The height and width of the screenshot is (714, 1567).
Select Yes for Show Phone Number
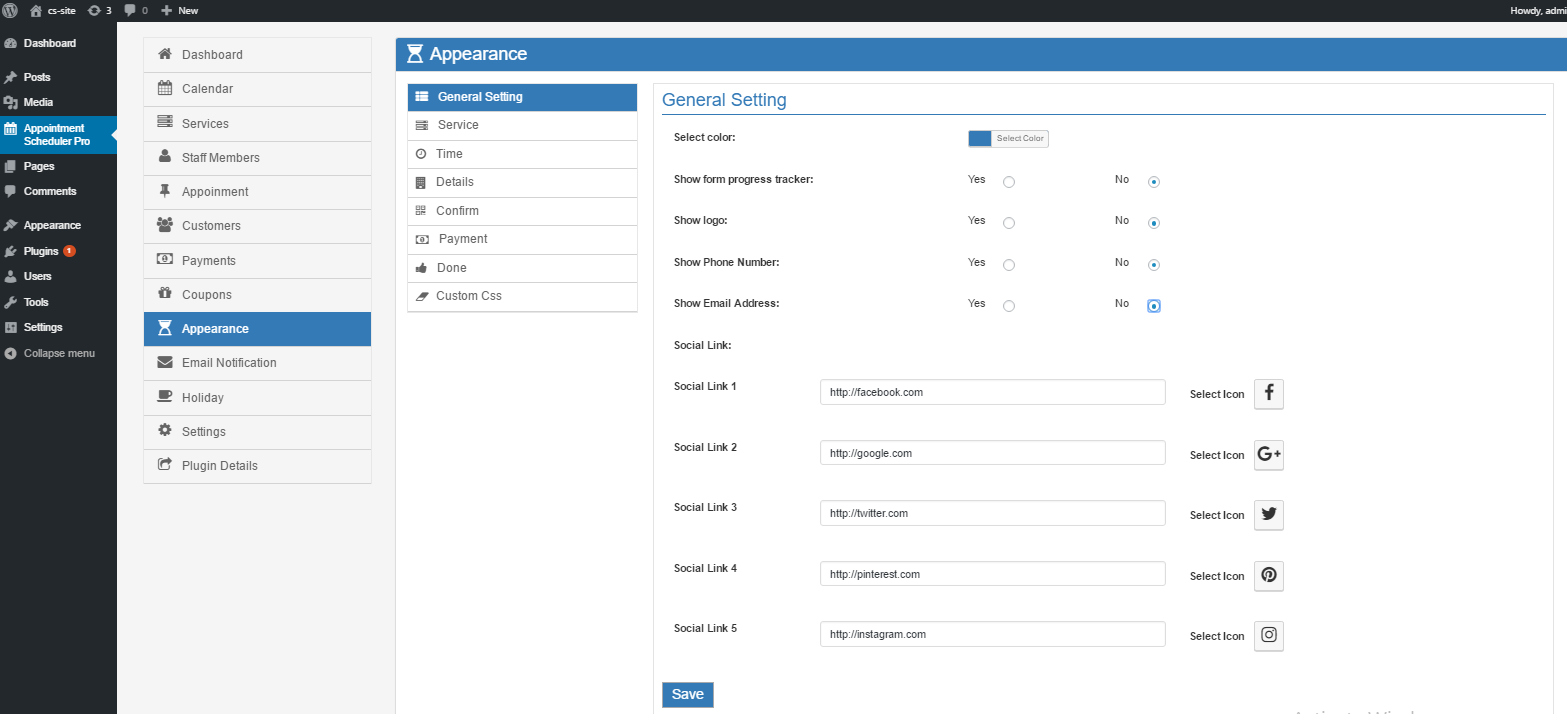point(1009,265)
